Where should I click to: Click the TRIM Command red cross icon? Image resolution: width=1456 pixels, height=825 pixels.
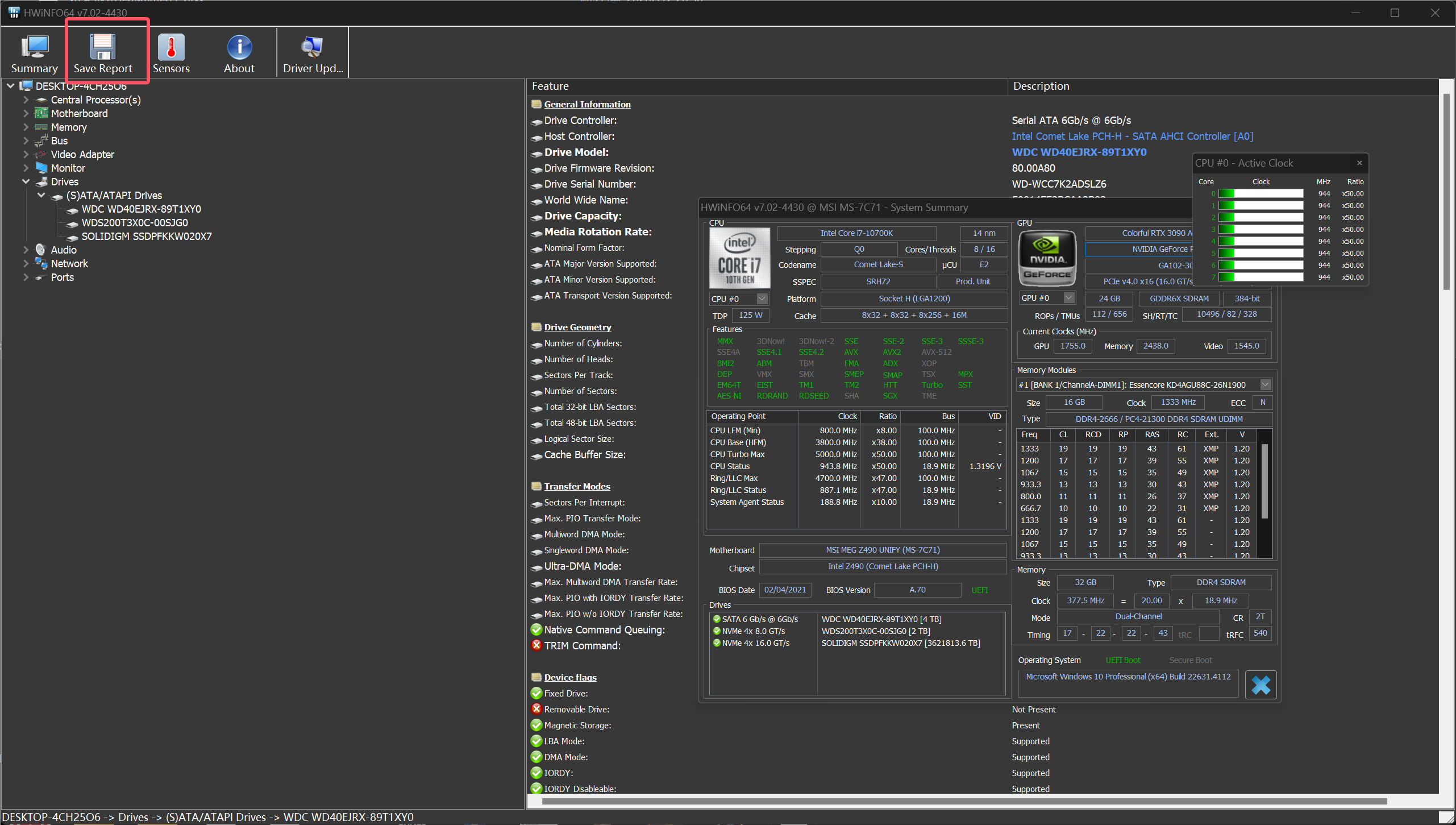tap(536, 645)
